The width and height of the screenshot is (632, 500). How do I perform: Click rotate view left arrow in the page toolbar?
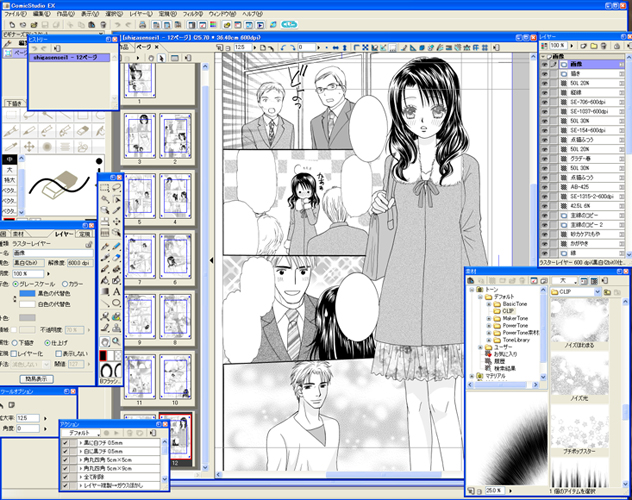(283, 47)
